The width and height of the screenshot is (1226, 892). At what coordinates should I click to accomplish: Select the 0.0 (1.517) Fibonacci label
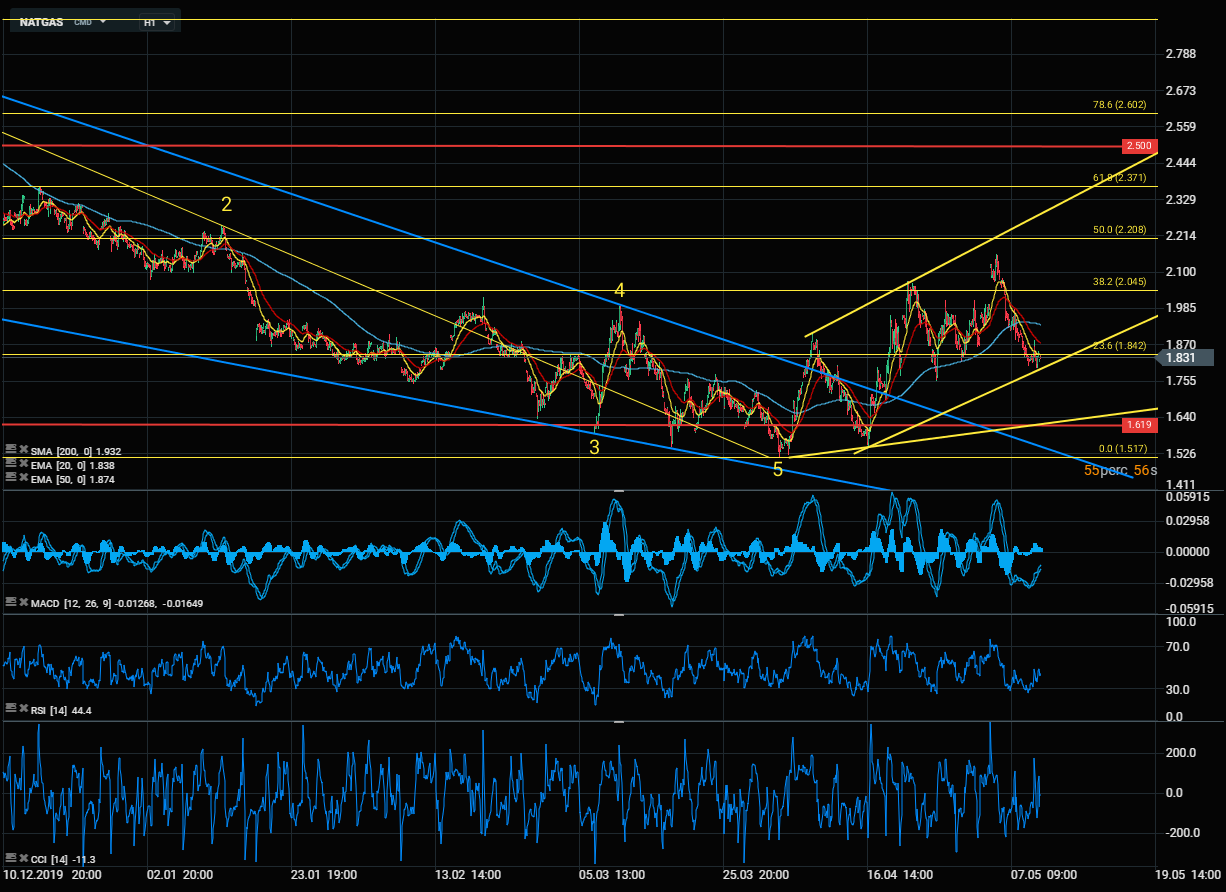click(x=1122, y=449)
